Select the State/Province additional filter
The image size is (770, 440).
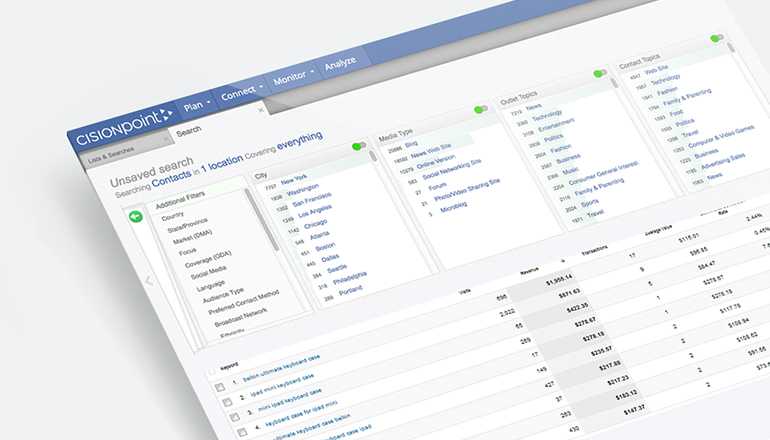pos(188,225)
